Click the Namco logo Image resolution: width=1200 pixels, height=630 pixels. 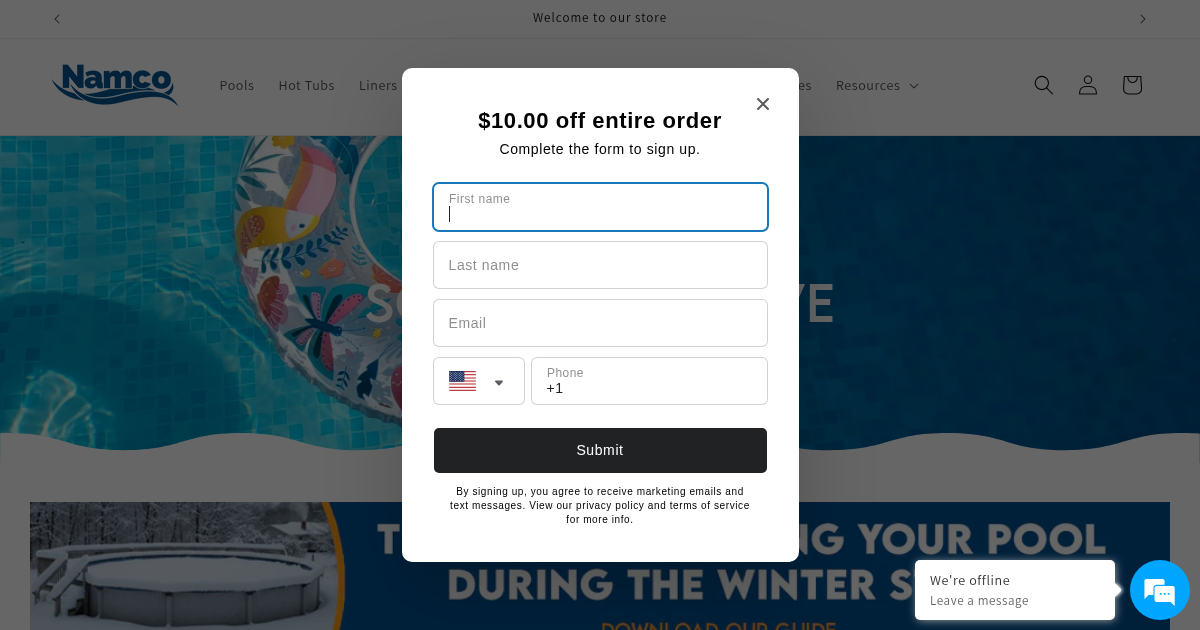click(115, 85)
